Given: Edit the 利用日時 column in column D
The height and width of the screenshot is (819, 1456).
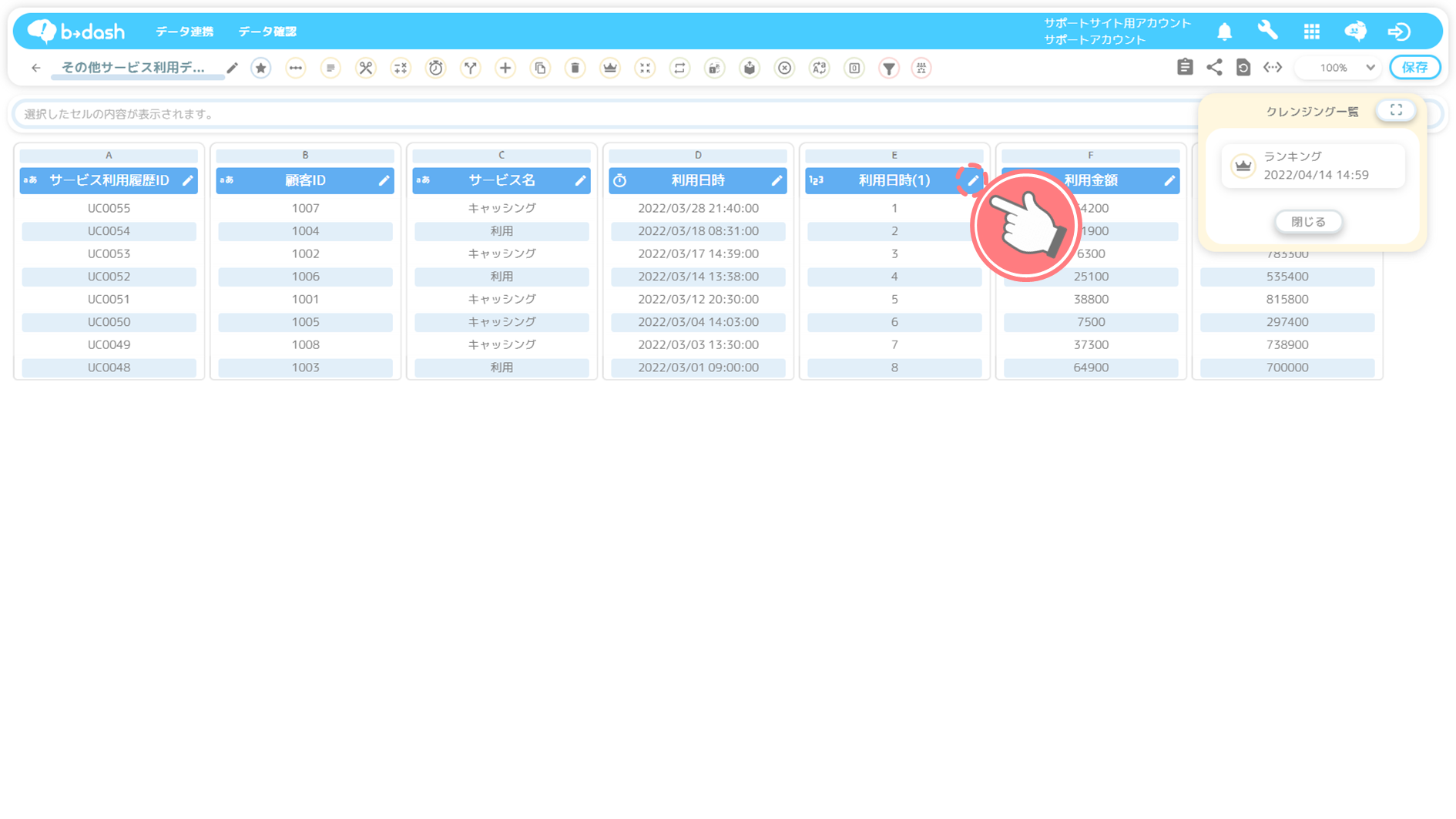Looking at the screenshot, I should [x=777, y=180].
